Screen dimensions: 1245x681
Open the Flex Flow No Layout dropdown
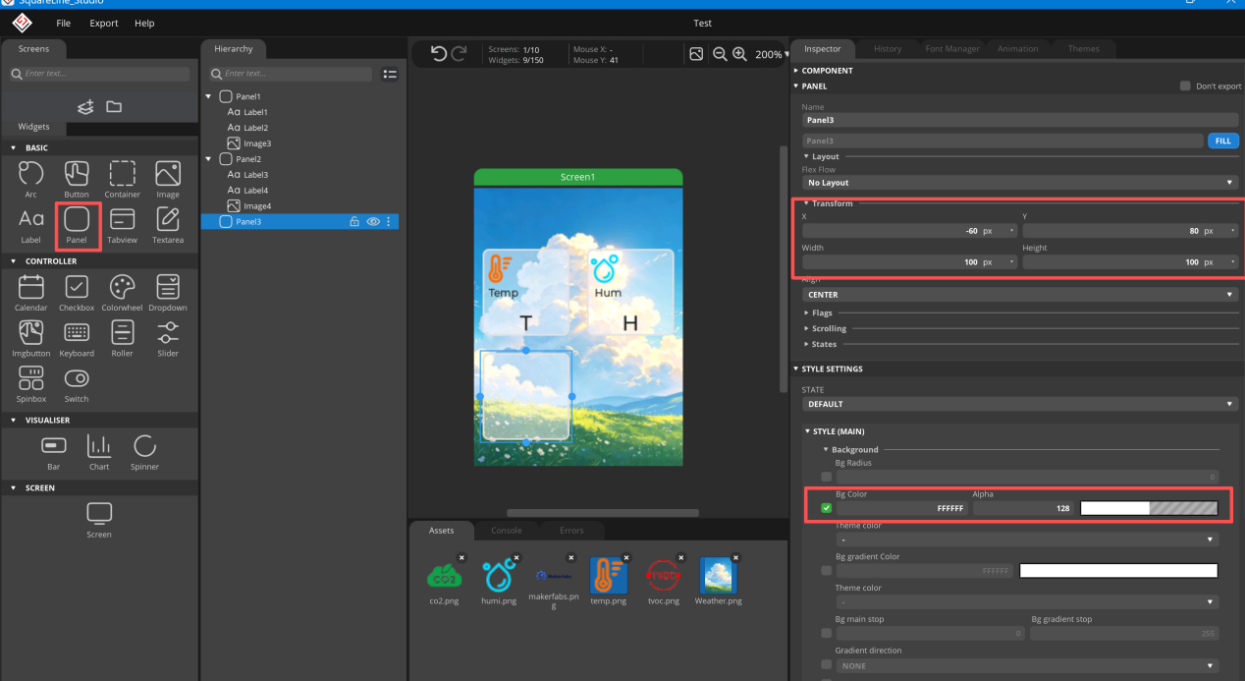(x=1020, y=183)
